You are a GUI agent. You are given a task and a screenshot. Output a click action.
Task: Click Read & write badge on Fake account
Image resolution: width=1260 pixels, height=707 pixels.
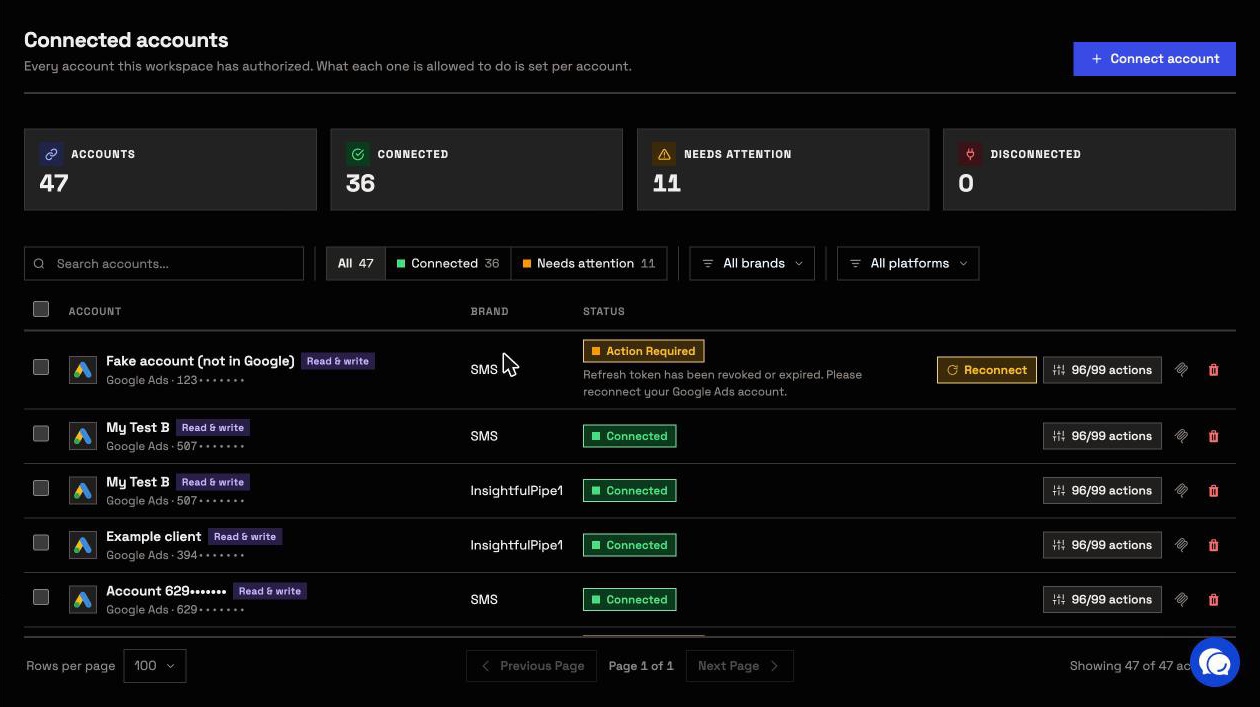(338, 361)
